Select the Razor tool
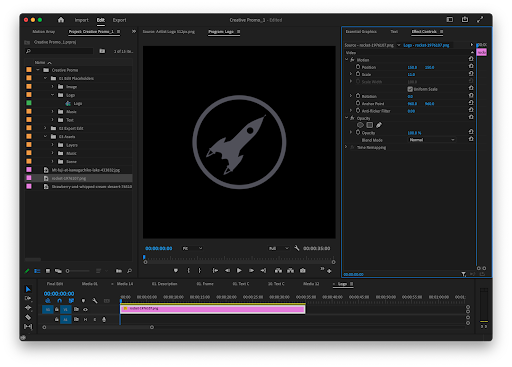This screenshot has height=367, width=512. [28, 317]
